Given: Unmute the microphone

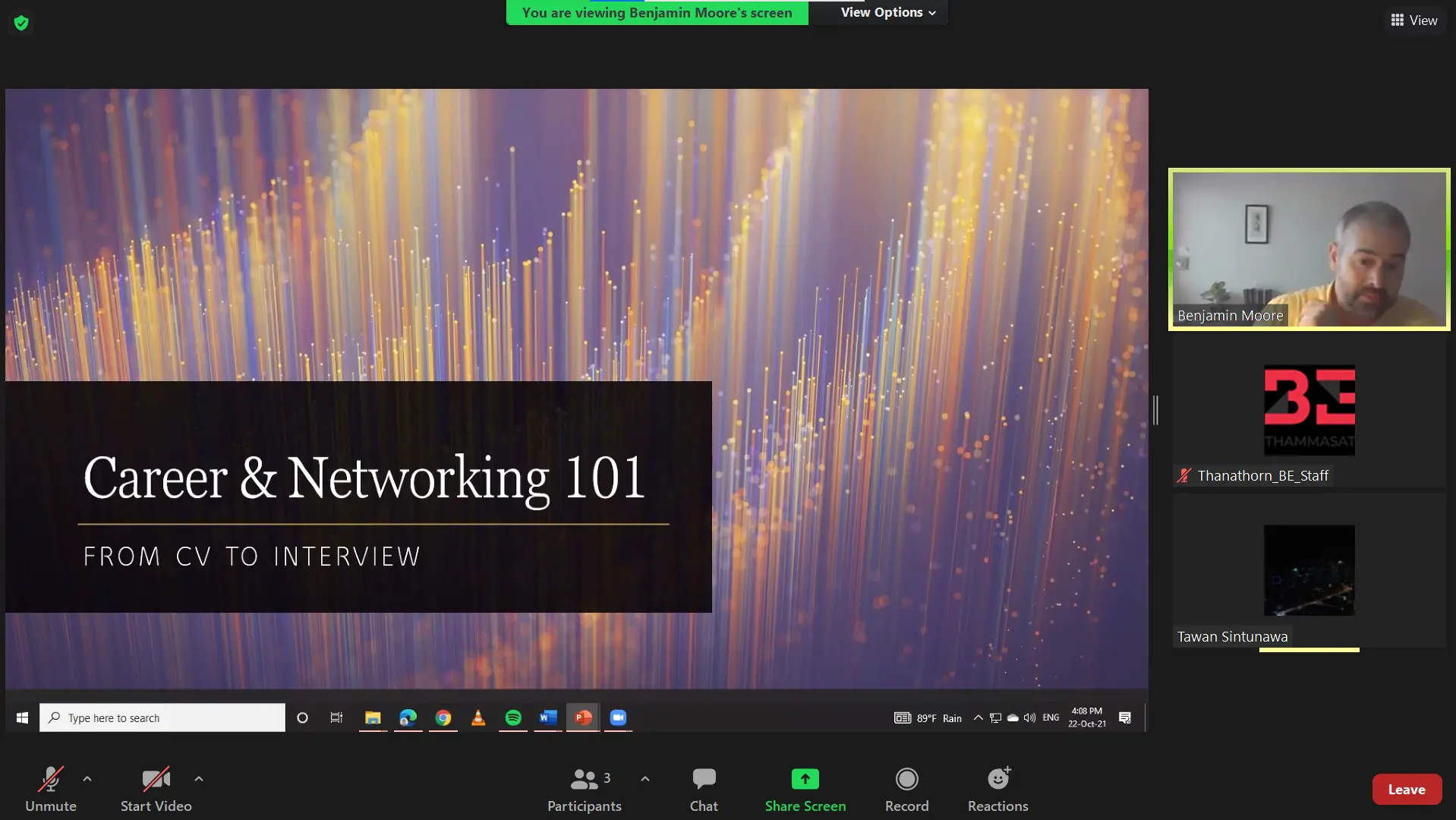Looking at the screenshot, I should tap(51, 789).
